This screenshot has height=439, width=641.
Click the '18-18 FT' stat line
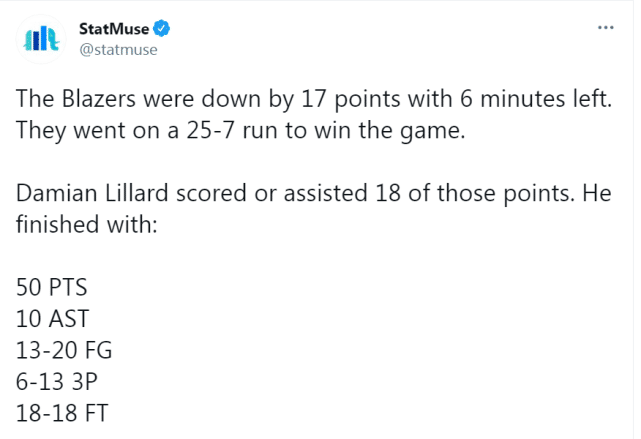pos(64,413)
